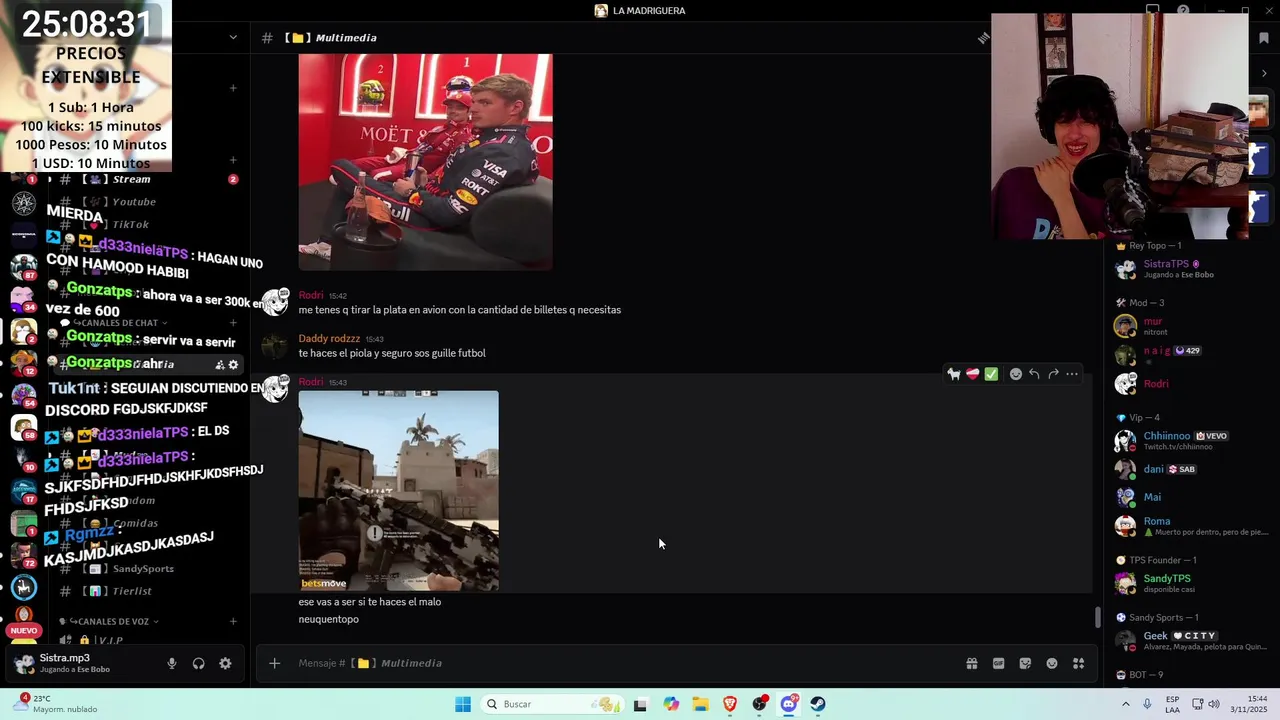Click the plus attachment button in message bar
The width and height of the screenshot is (1280, 720).
point(274,663)
